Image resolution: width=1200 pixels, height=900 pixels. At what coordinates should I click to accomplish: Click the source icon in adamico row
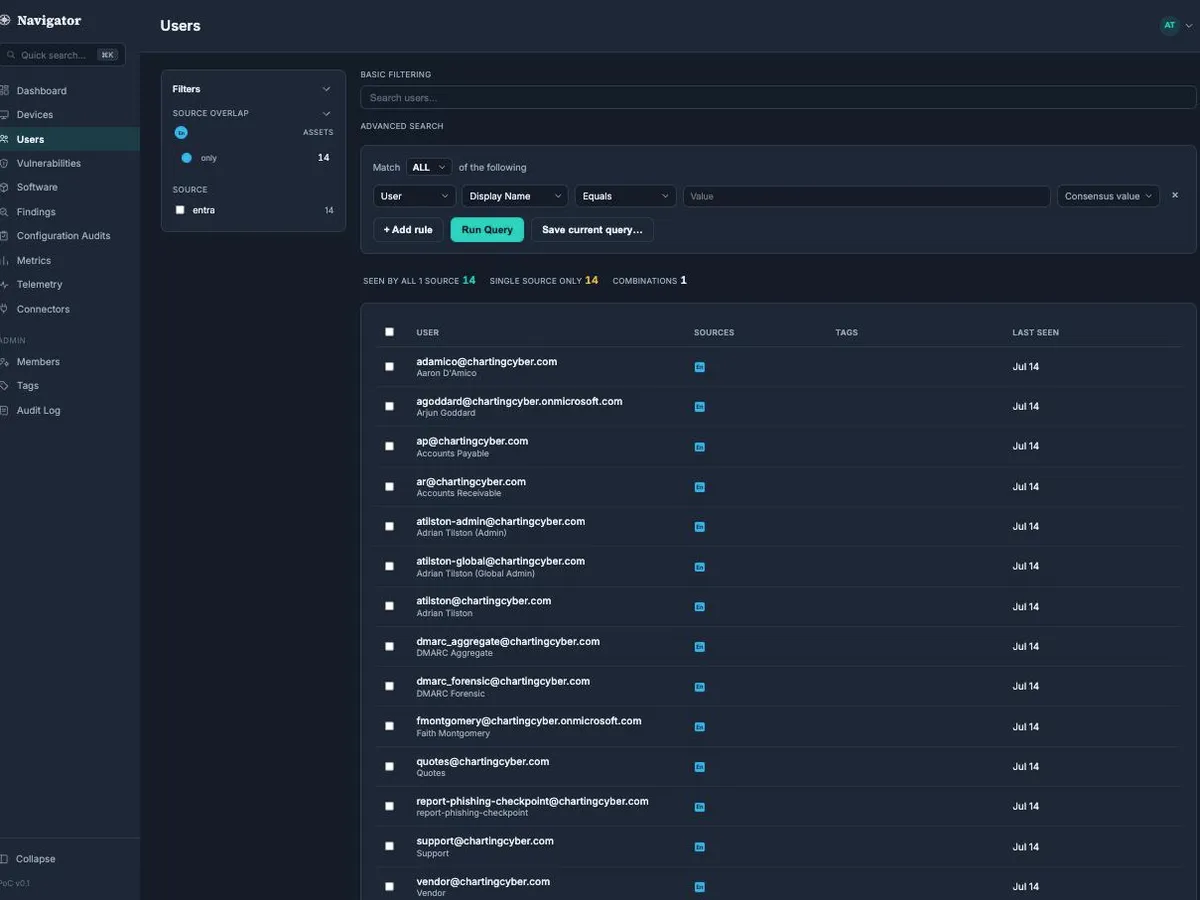(x=700, y=367)
